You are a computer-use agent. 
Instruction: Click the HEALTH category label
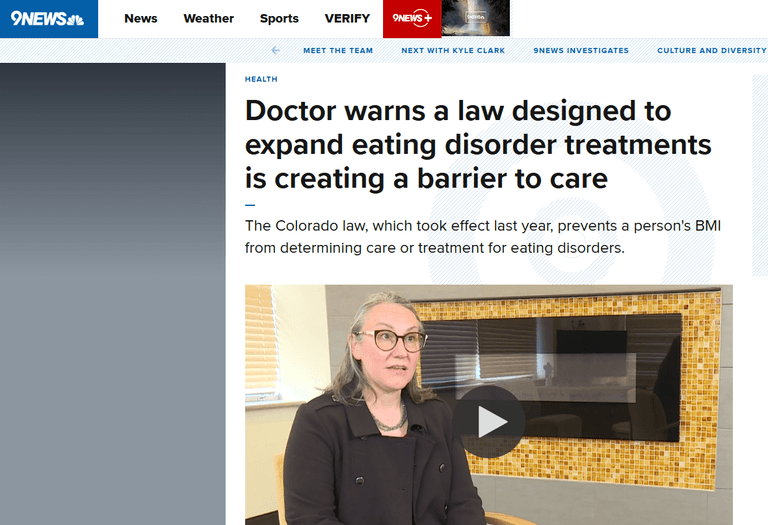tap(261, 79)
